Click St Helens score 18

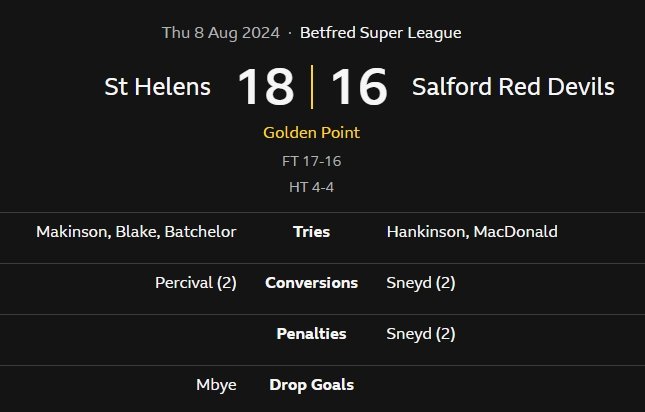tap(266, 87)
